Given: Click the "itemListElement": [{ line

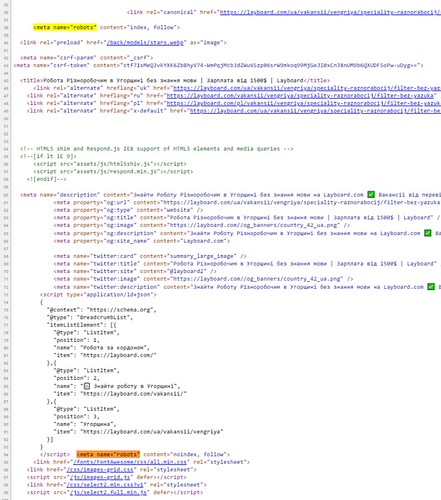Looking at the screenshot, I should (82, 325).
